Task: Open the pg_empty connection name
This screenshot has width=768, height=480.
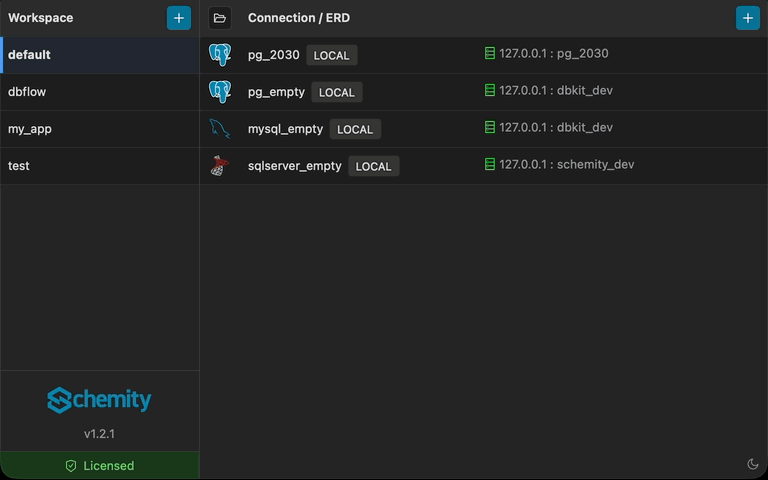Action: click(276, 92)
